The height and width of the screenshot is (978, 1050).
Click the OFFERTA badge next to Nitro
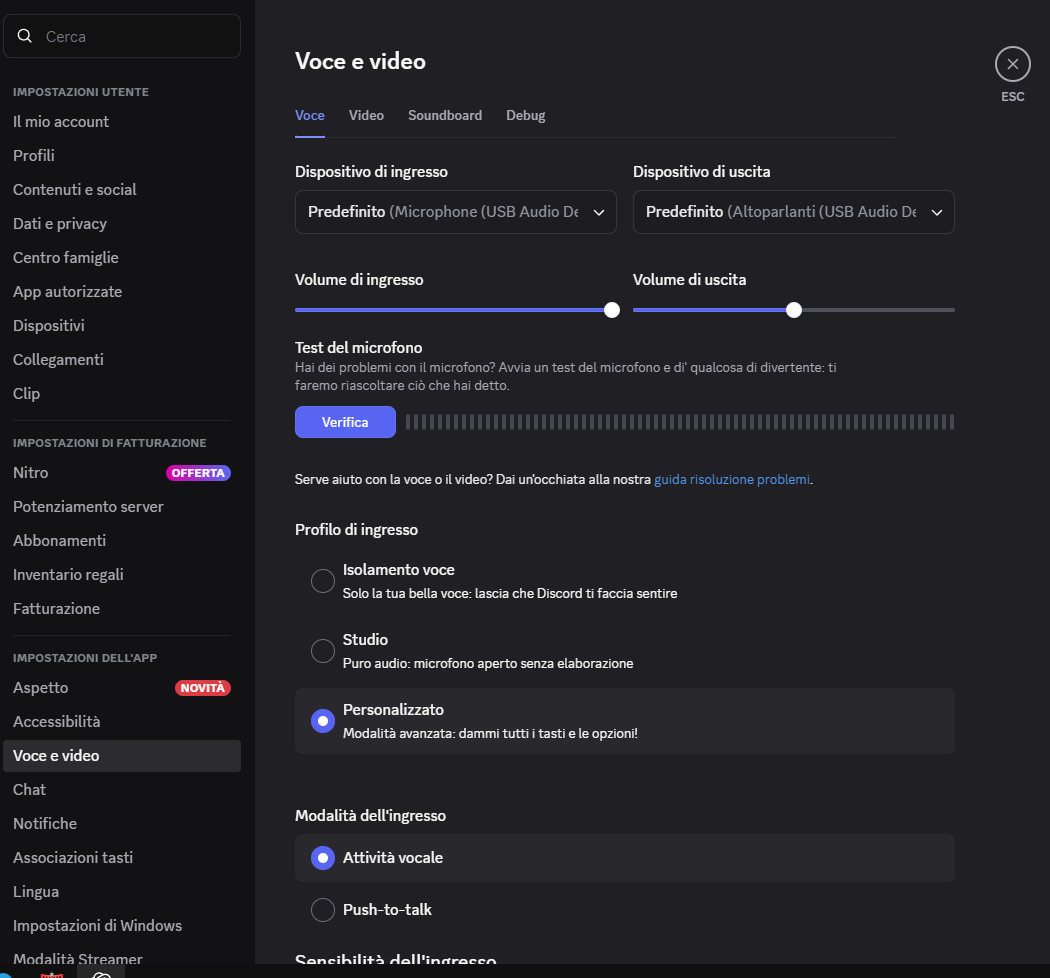(x=198, y=473)
